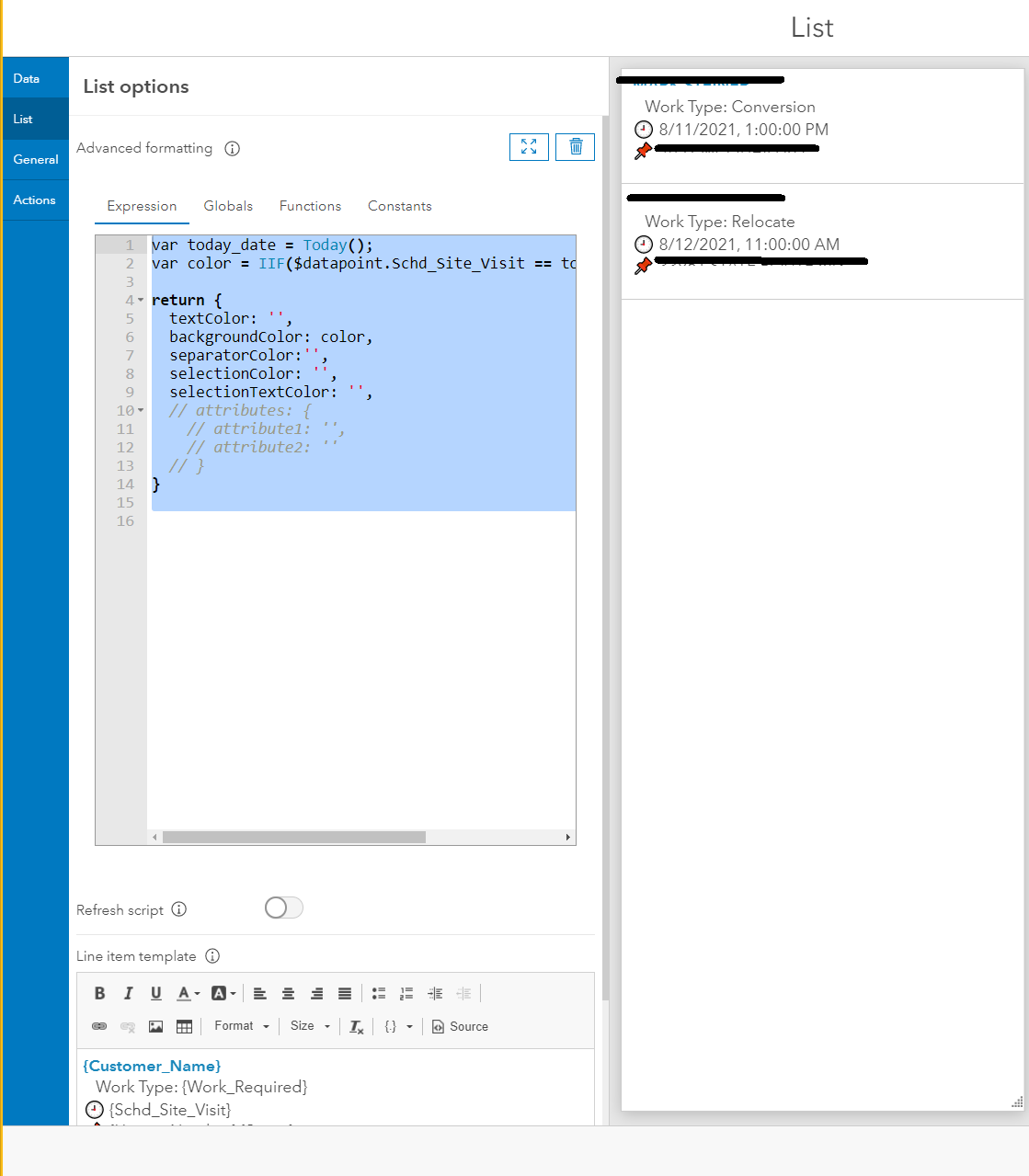Viewport: 1029px width, 1176px height.
Task: Click the Today() function in line 1
Action: point(325,245)
